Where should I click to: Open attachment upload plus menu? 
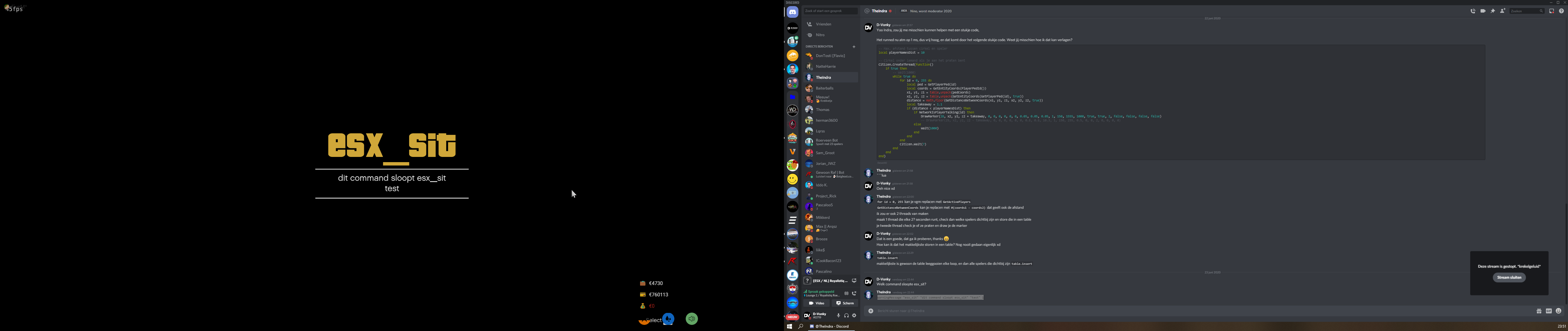coord(870,311)
